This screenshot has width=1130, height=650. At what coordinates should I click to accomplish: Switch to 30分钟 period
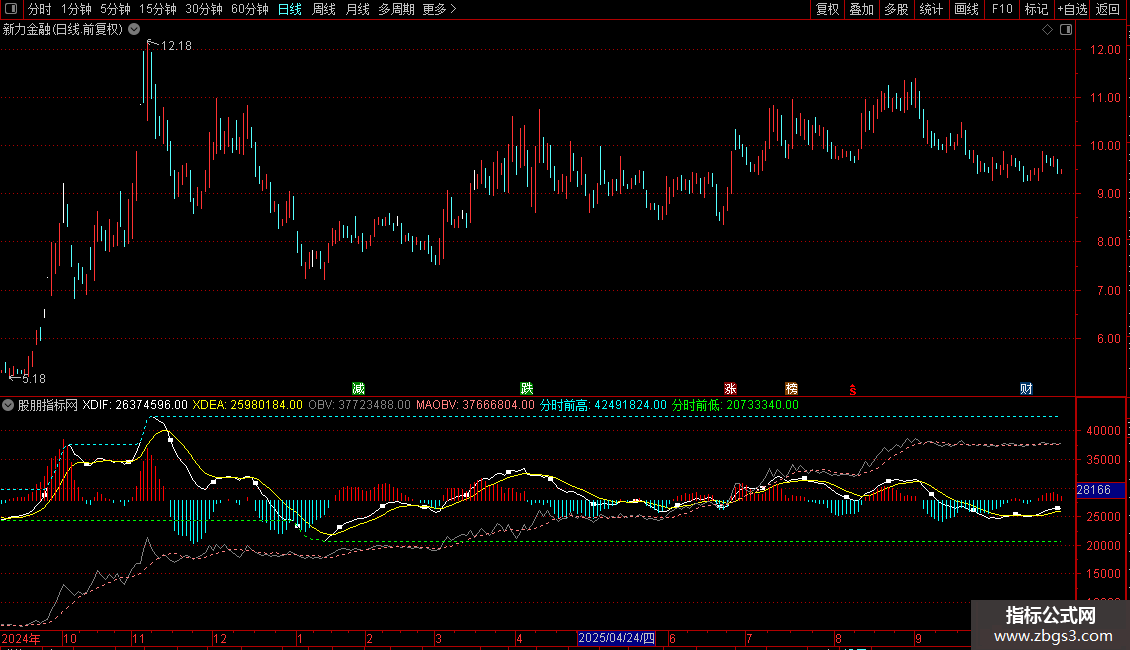tap(203, 9)
